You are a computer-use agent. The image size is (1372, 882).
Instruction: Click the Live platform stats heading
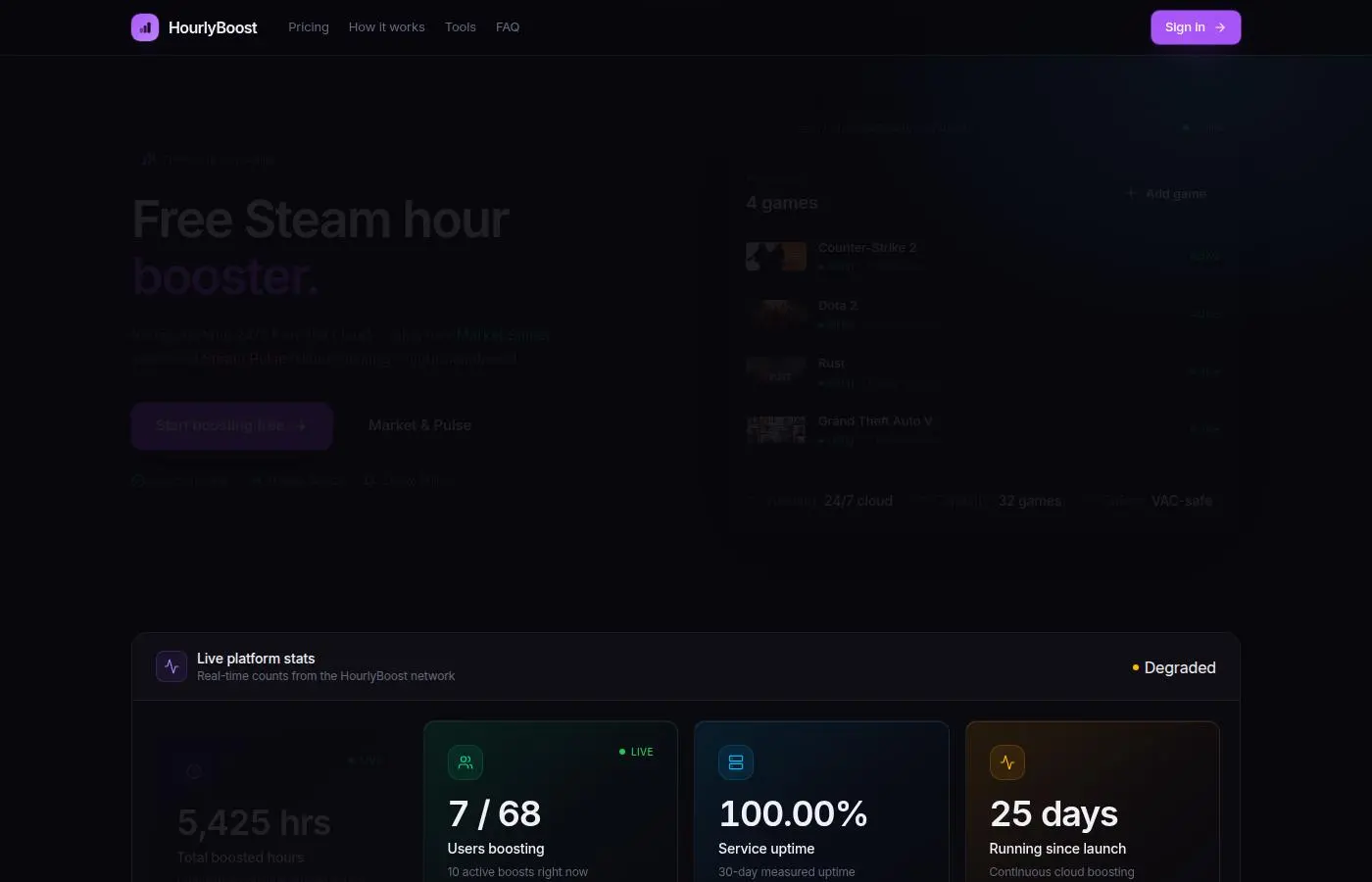tap(256, 659)
